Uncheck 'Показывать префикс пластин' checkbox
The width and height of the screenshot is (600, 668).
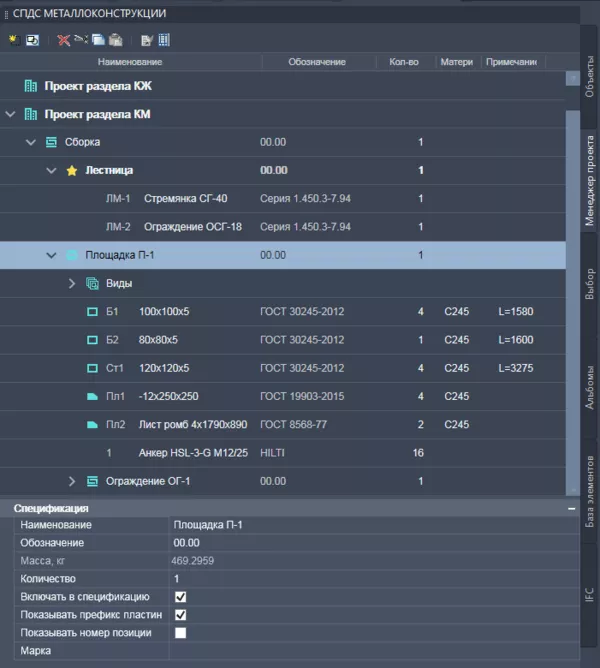tap(181, 615)
